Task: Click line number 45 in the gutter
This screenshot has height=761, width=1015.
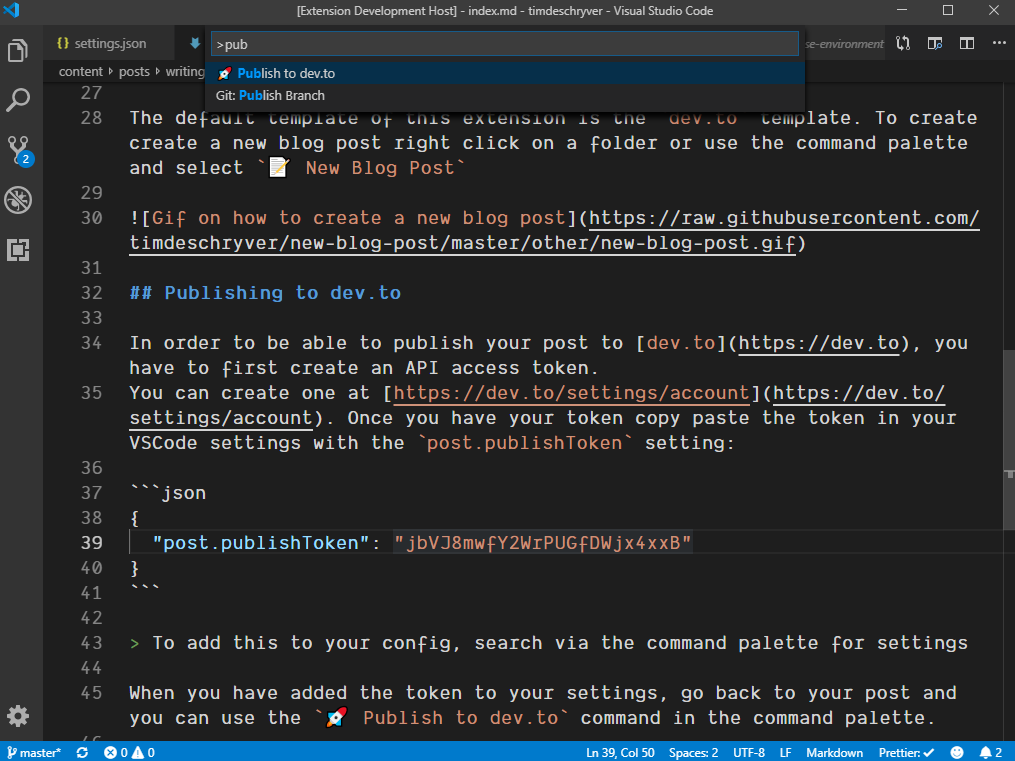Action: [x=91, y=692]
